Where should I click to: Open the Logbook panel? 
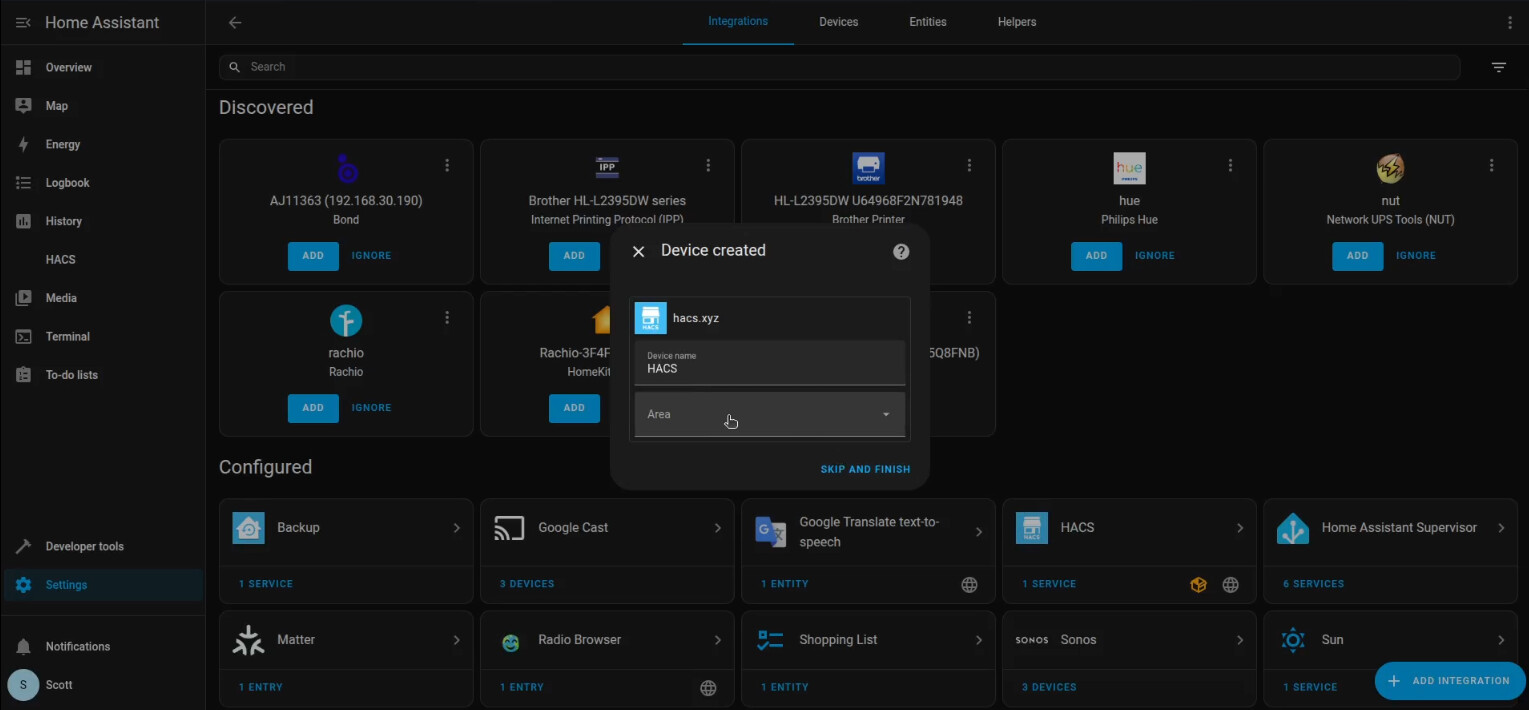[x=103, y=183]
